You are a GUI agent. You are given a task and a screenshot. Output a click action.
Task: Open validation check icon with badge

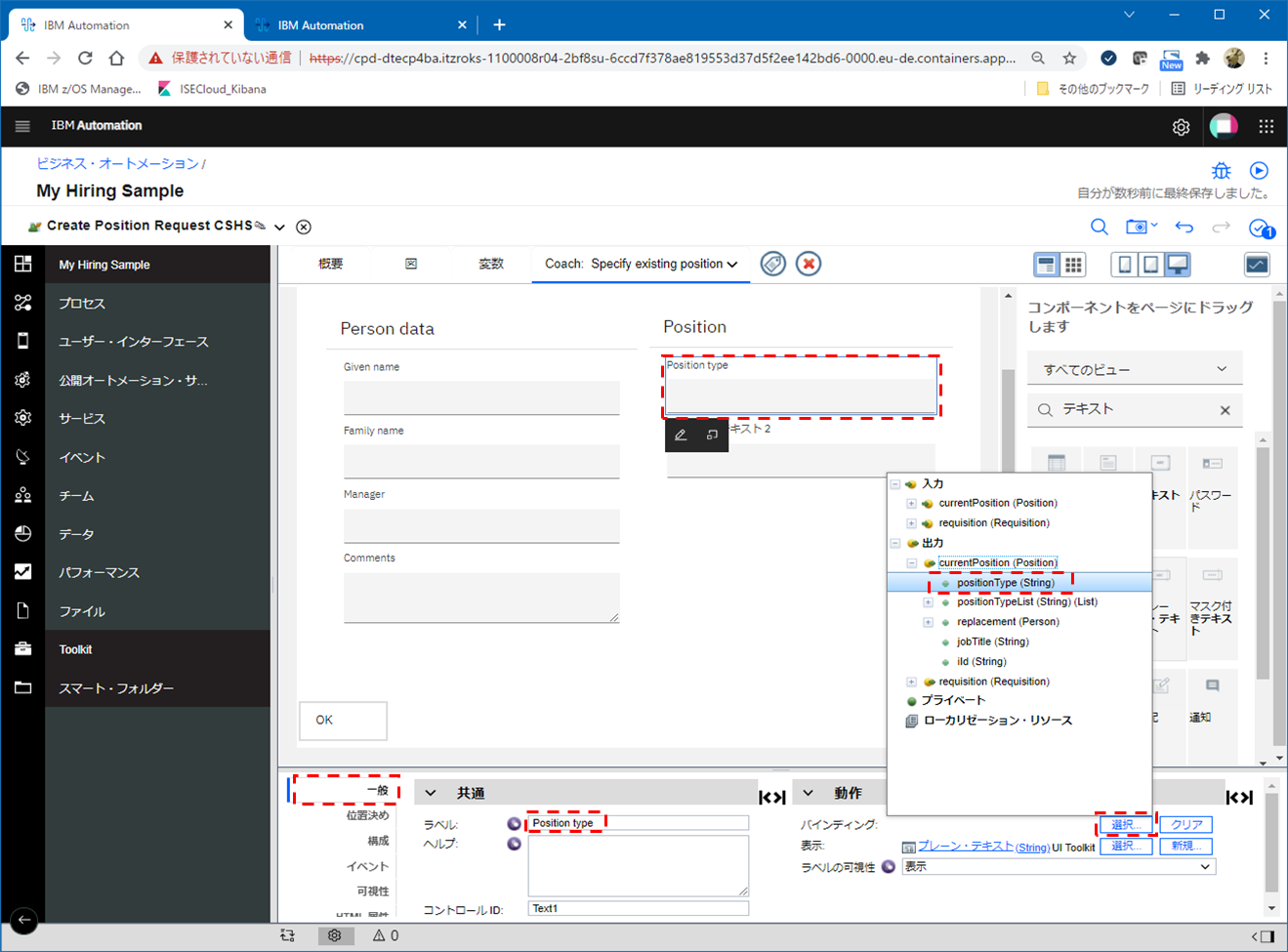coord(1261,228)
